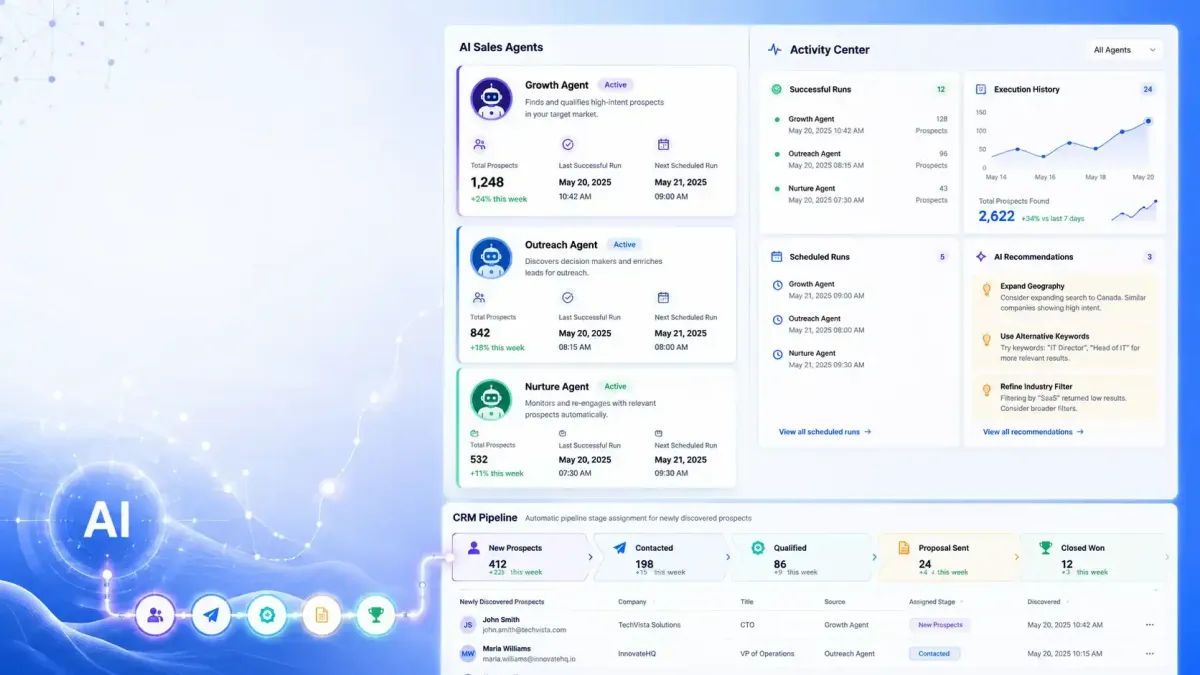This screenshot has height=675, width=1200.
Task: Click Growth Agent Last Successful Run checkmark icon
Action: pyautogui.click(x=568, y=144)
